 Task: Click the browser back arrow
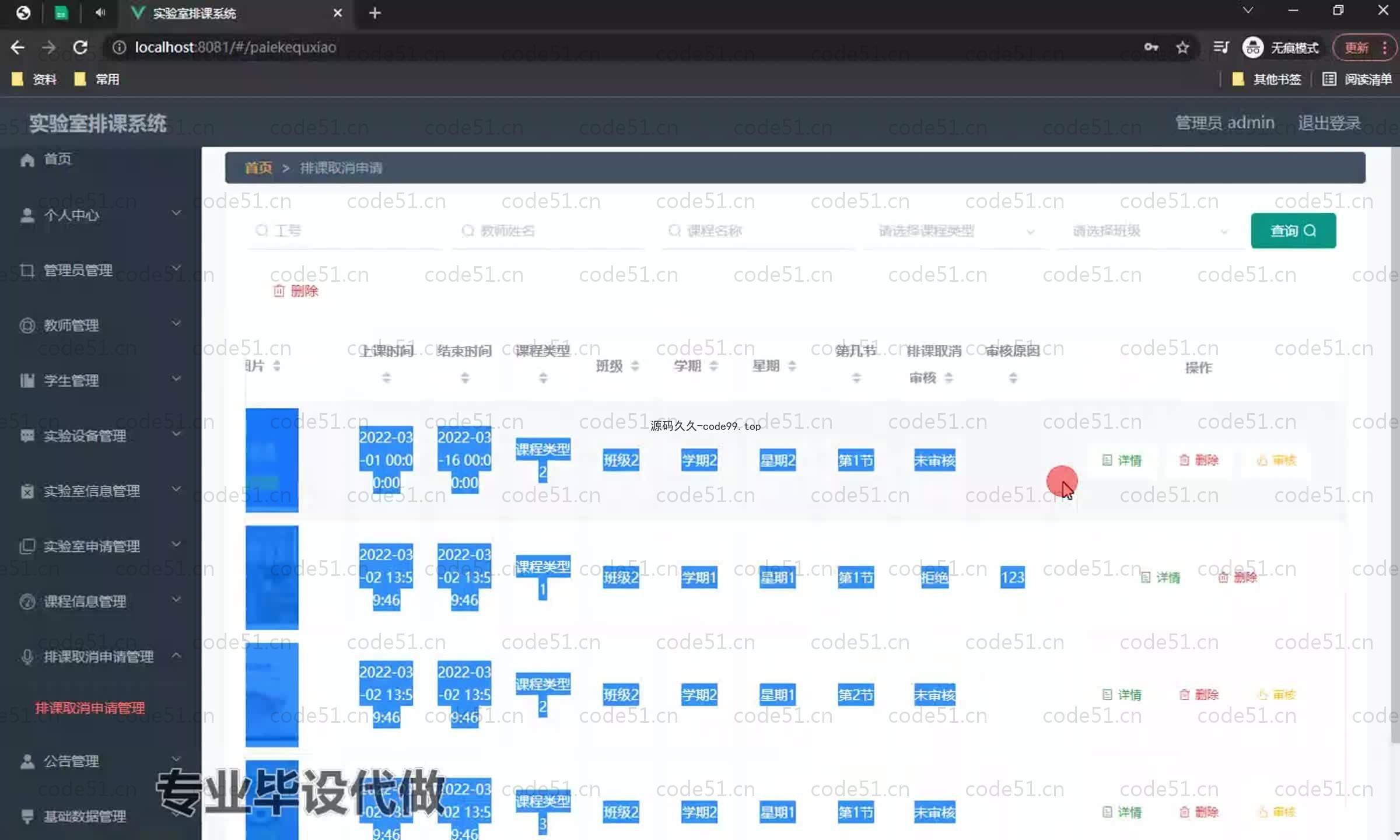point(17,47)
